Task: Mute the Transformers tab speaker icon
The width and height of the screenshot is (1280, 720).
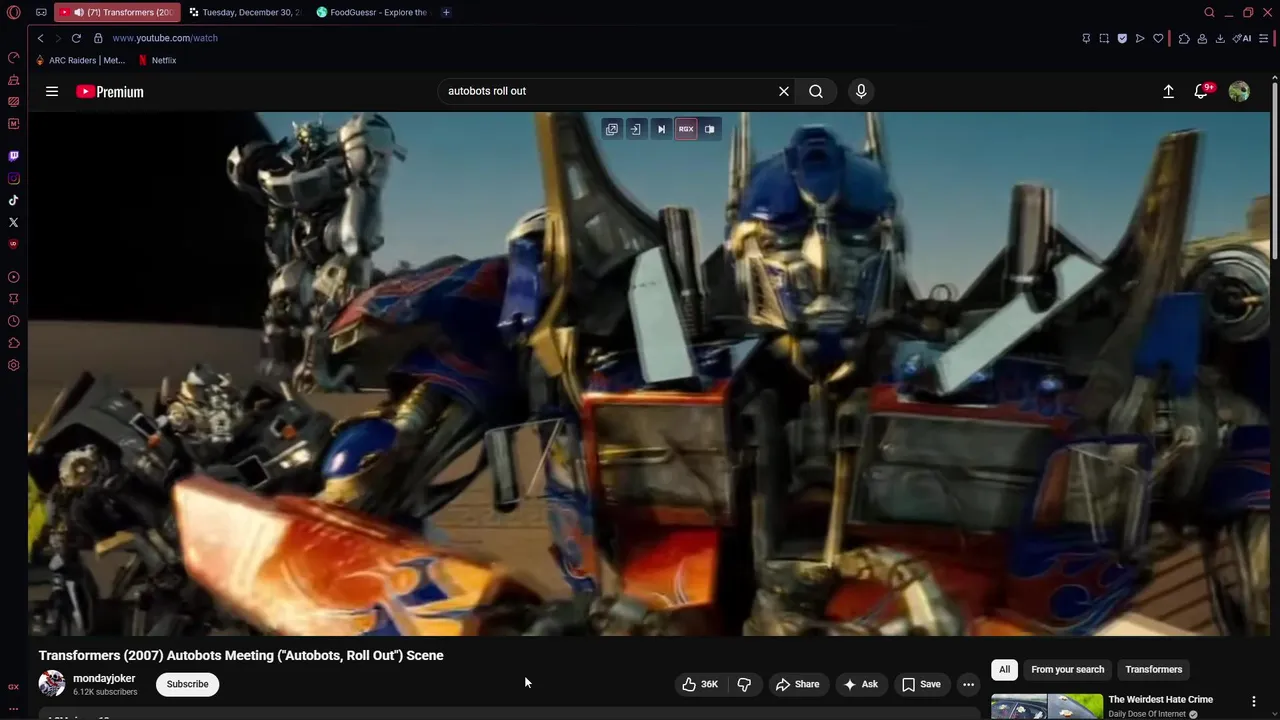Action: pos(79,12)
